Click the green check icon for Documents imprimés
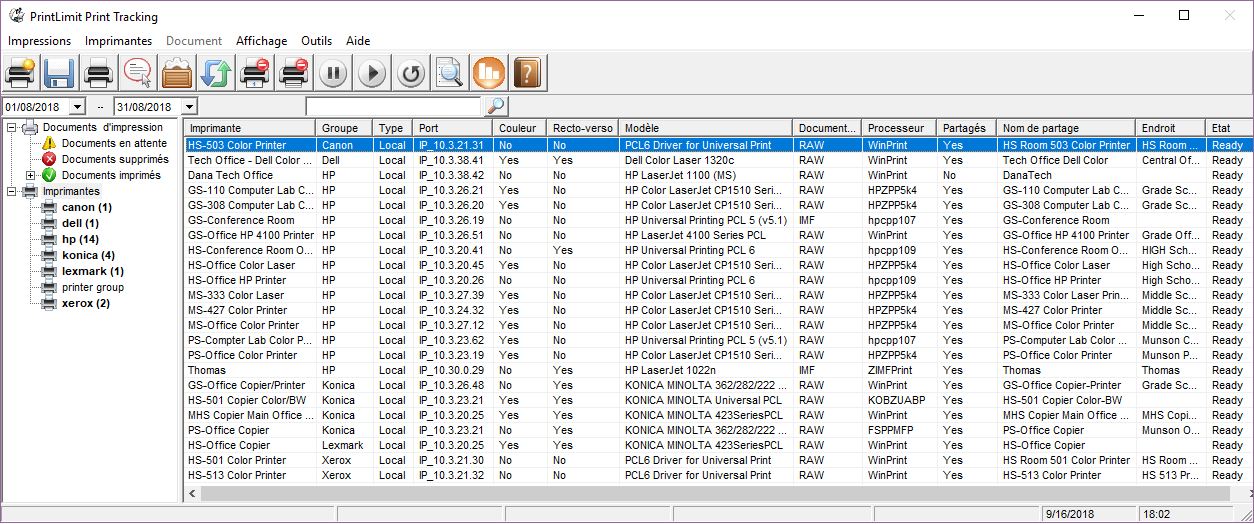 pos(49,175)
